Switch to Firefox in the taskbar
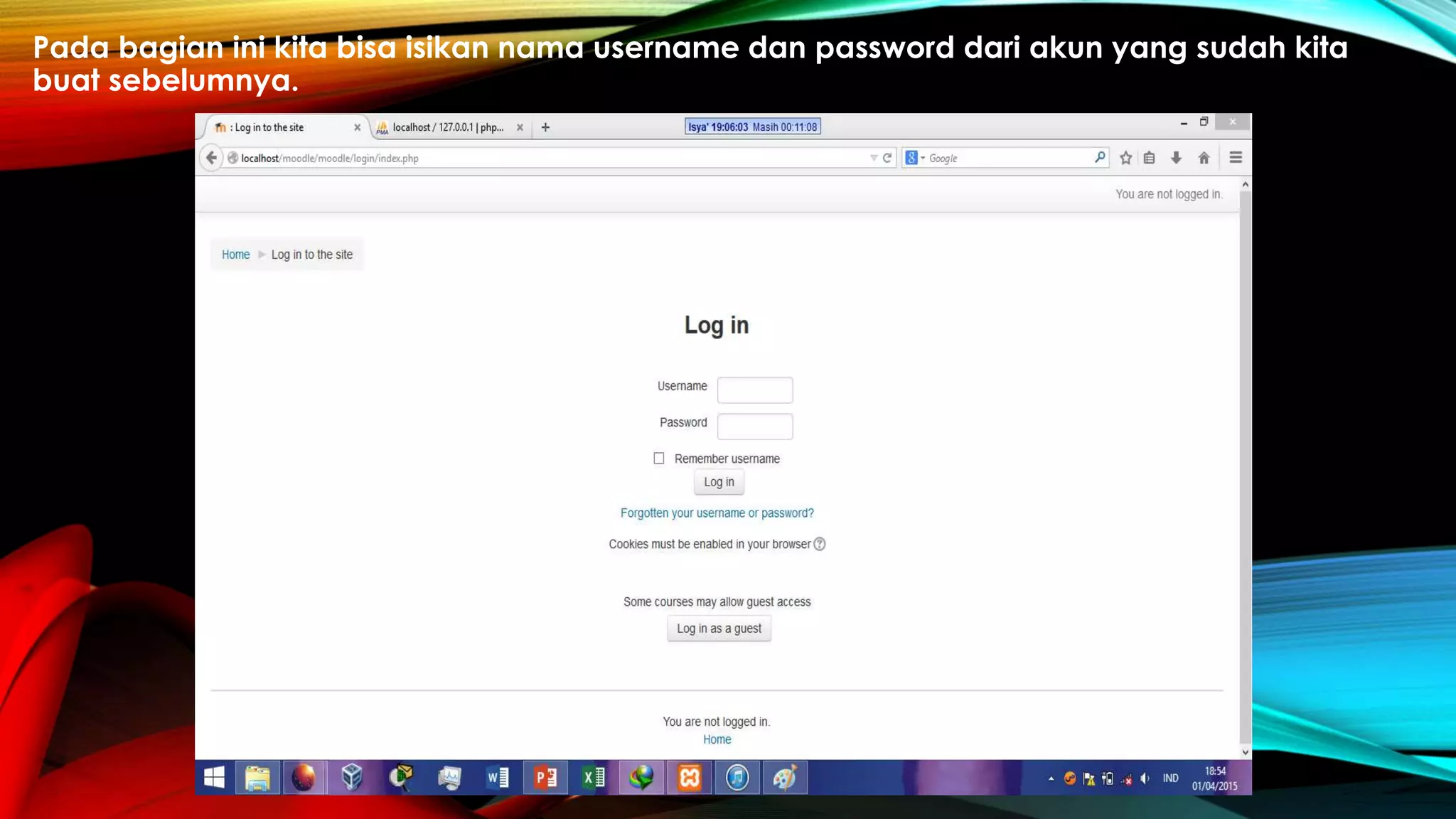 [304, 777]
